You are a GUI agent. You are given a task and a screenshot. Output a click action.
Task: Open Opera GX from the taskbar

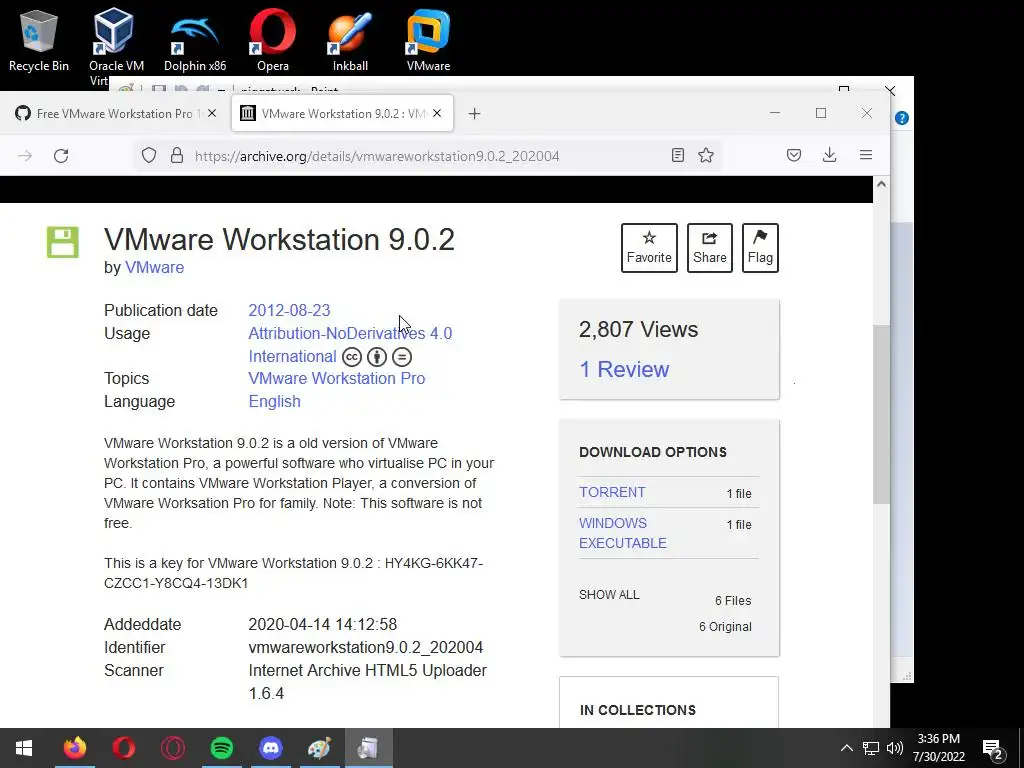point(173,748)
